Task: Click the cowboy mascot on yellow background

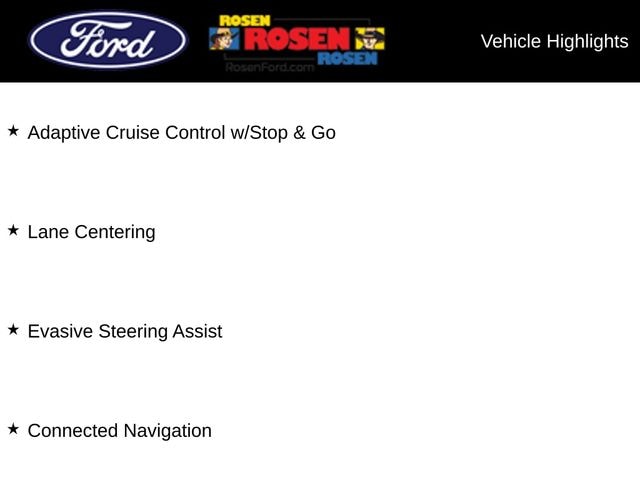Action: pos(368,39)
